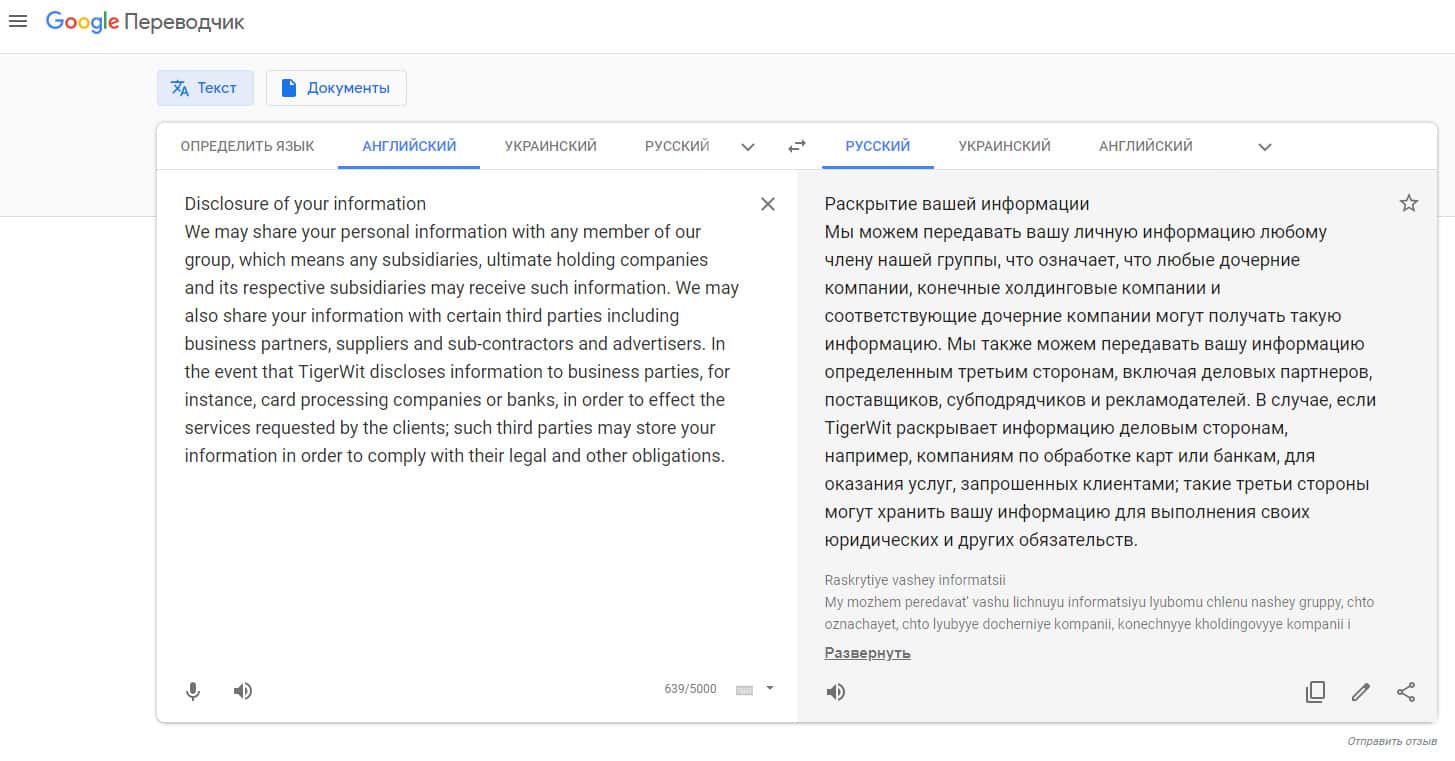This screenshot has width=1455, height=761.
Task: Choose Определить язык for auto-detection
Action: 247,146
